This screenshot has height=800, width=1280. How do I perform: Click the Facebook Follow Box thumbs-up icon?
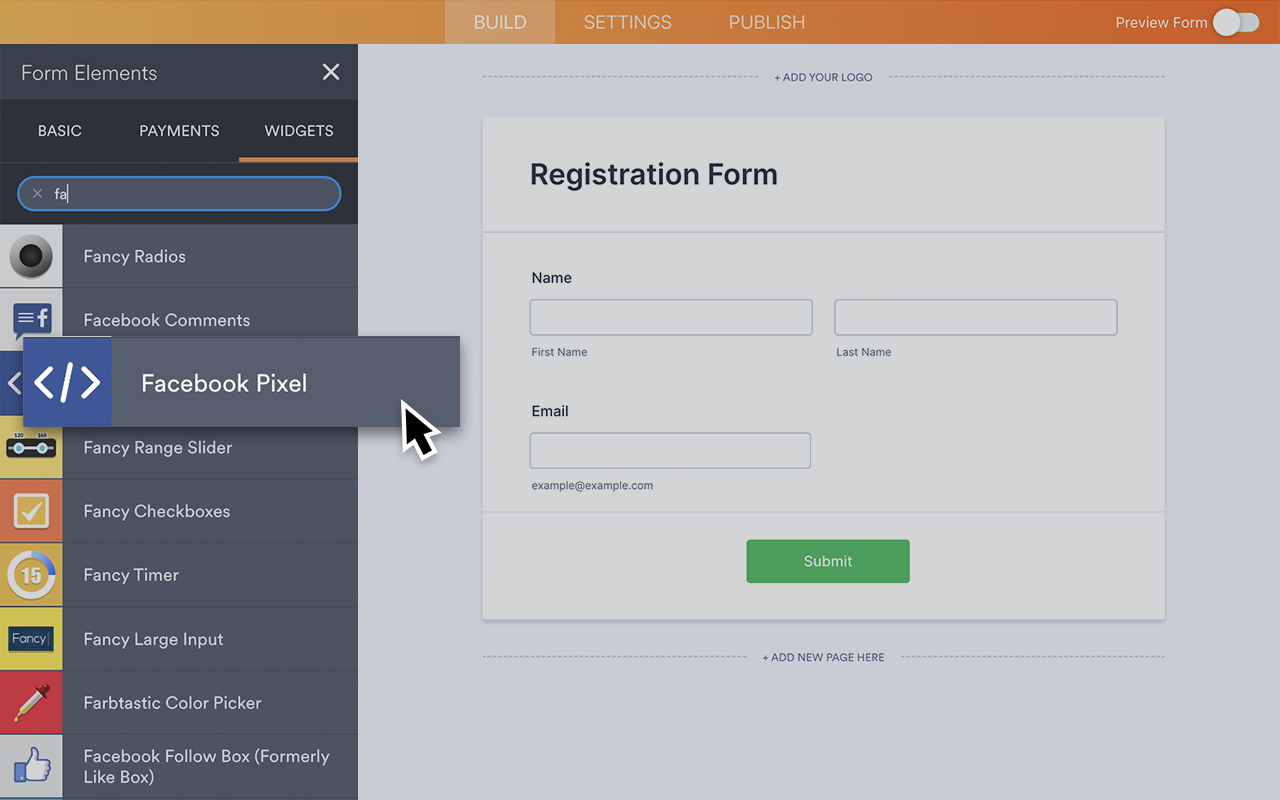coord(31,764)
